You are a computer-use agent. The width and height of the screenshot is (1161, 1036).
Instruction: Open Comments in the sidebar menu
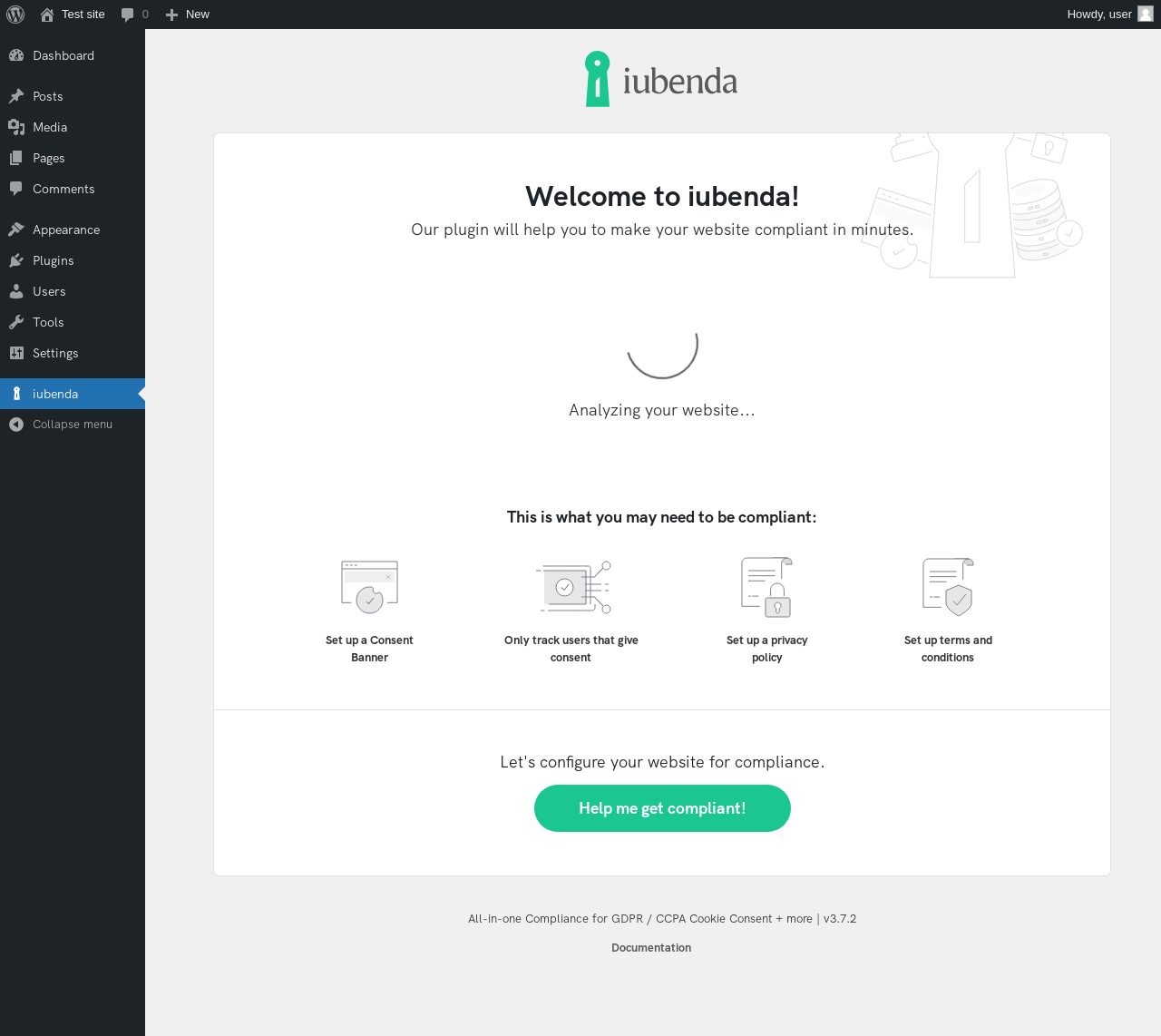pos(73,189)
